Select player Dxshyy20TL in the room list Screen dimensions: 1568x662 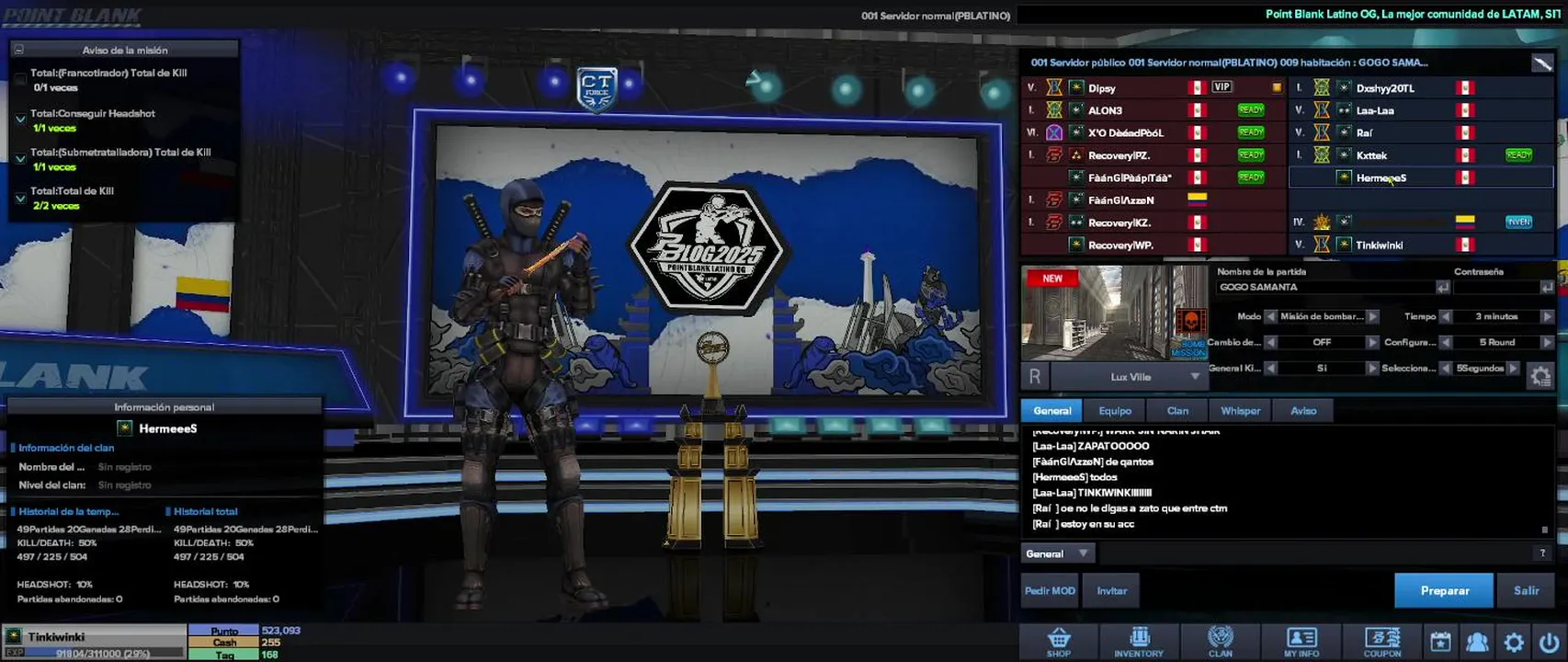point(1422,87)
